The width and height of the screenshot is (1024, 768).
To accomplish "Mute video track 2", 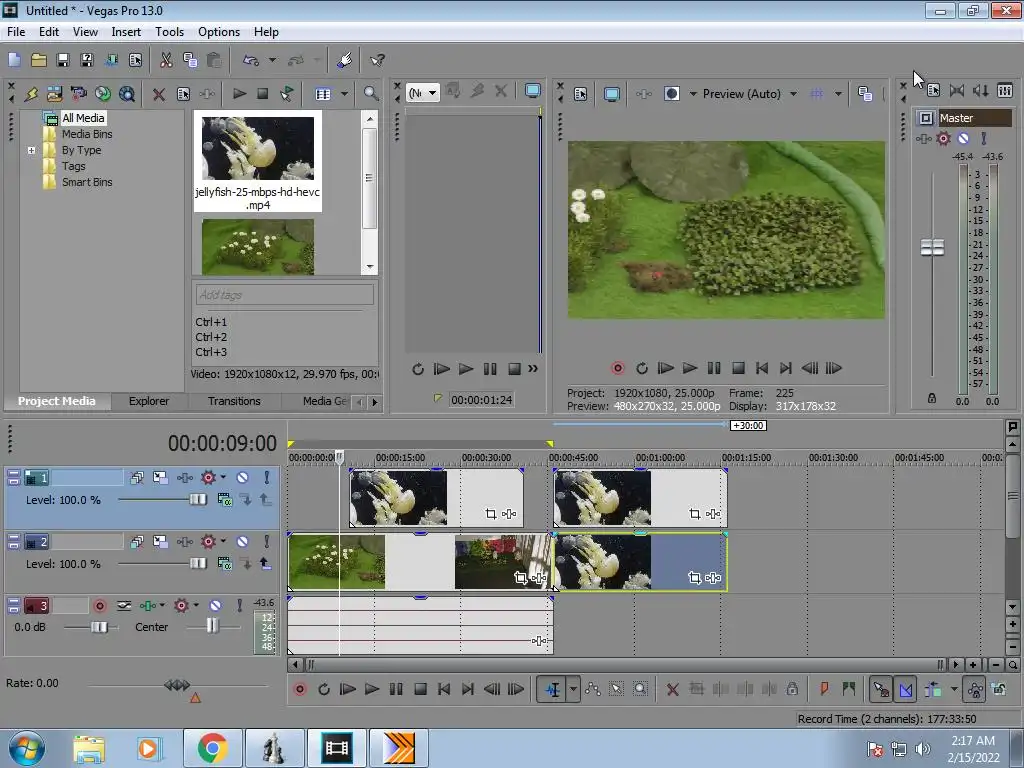I will (x=242, y=542).
